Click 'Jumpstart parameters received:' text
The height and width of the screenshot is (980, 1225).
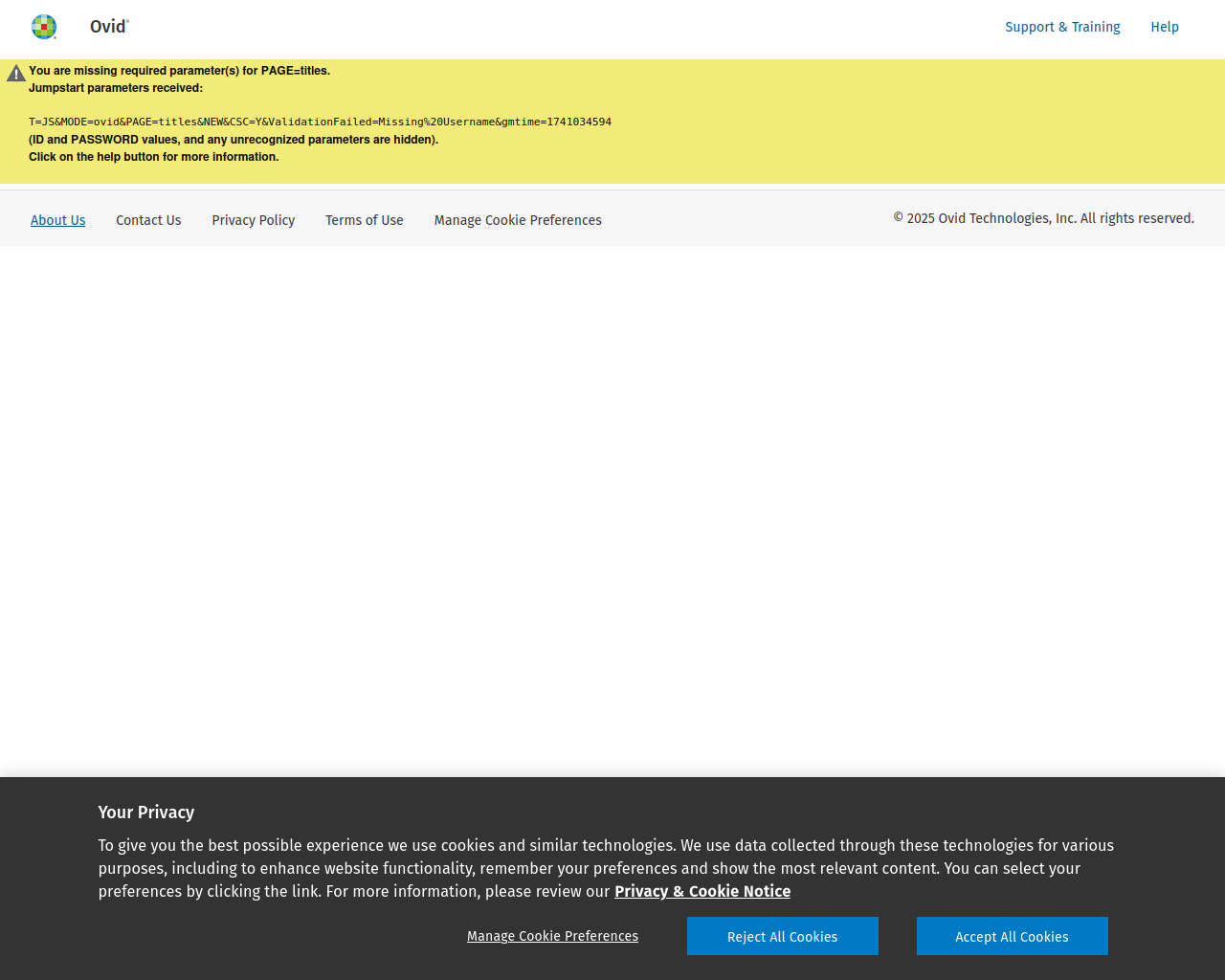pos(116,88)
